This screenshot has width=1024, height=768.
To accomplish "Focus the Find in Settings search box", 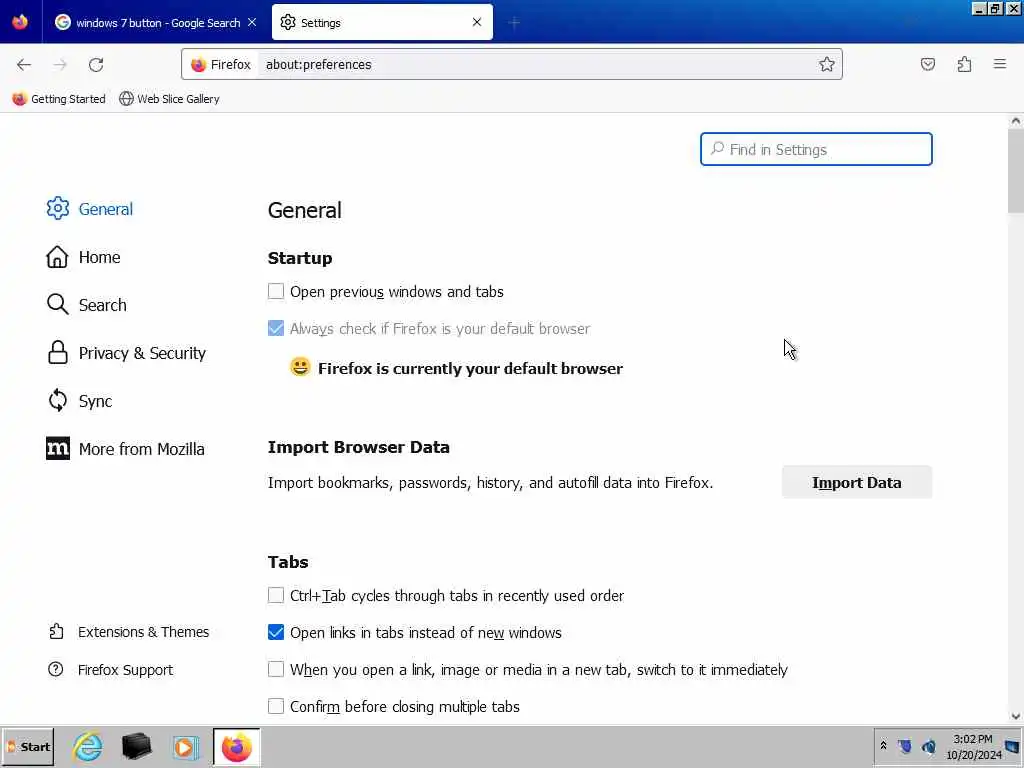I will click(816, 149).
